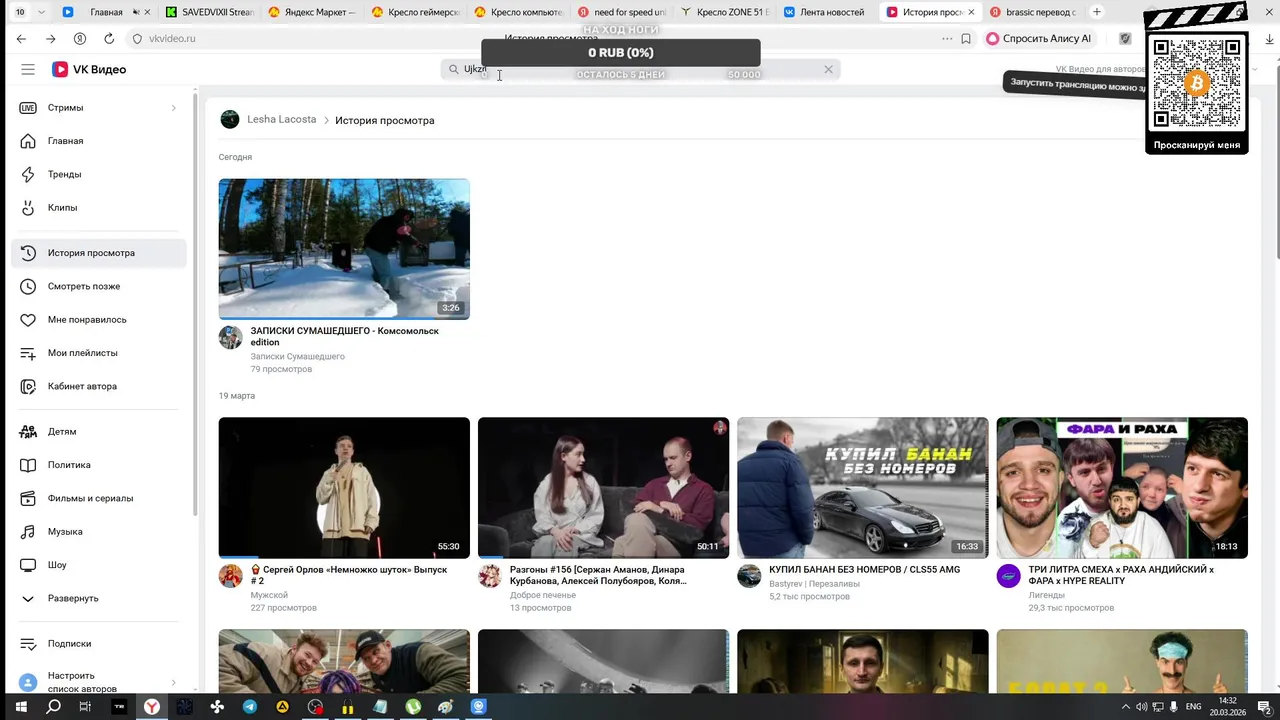Clear search text with X icon

coord(828,69)
